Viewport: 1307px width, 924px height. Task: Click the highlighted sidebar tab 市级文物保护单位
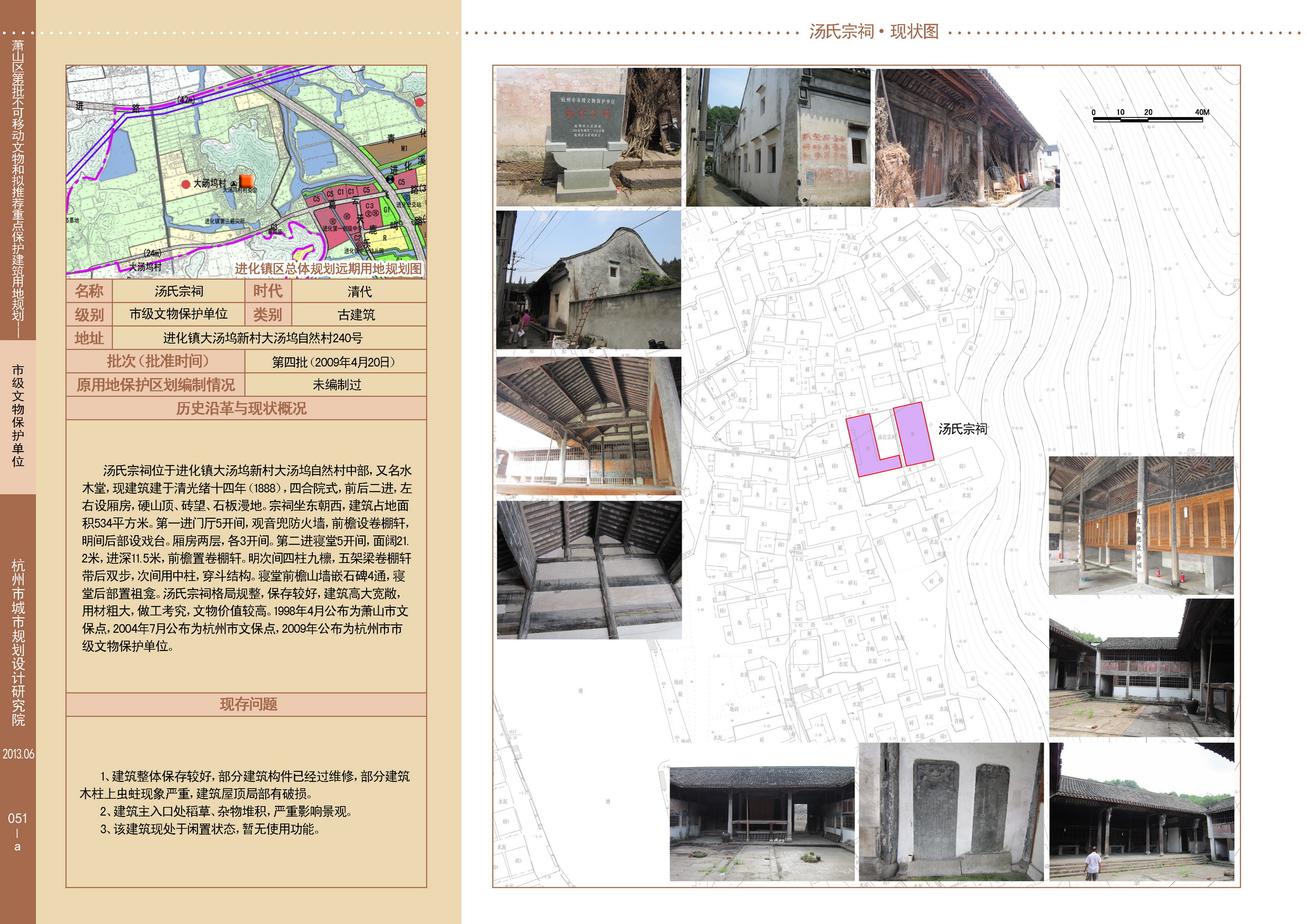pyautogui.click(x=17, y=416)
